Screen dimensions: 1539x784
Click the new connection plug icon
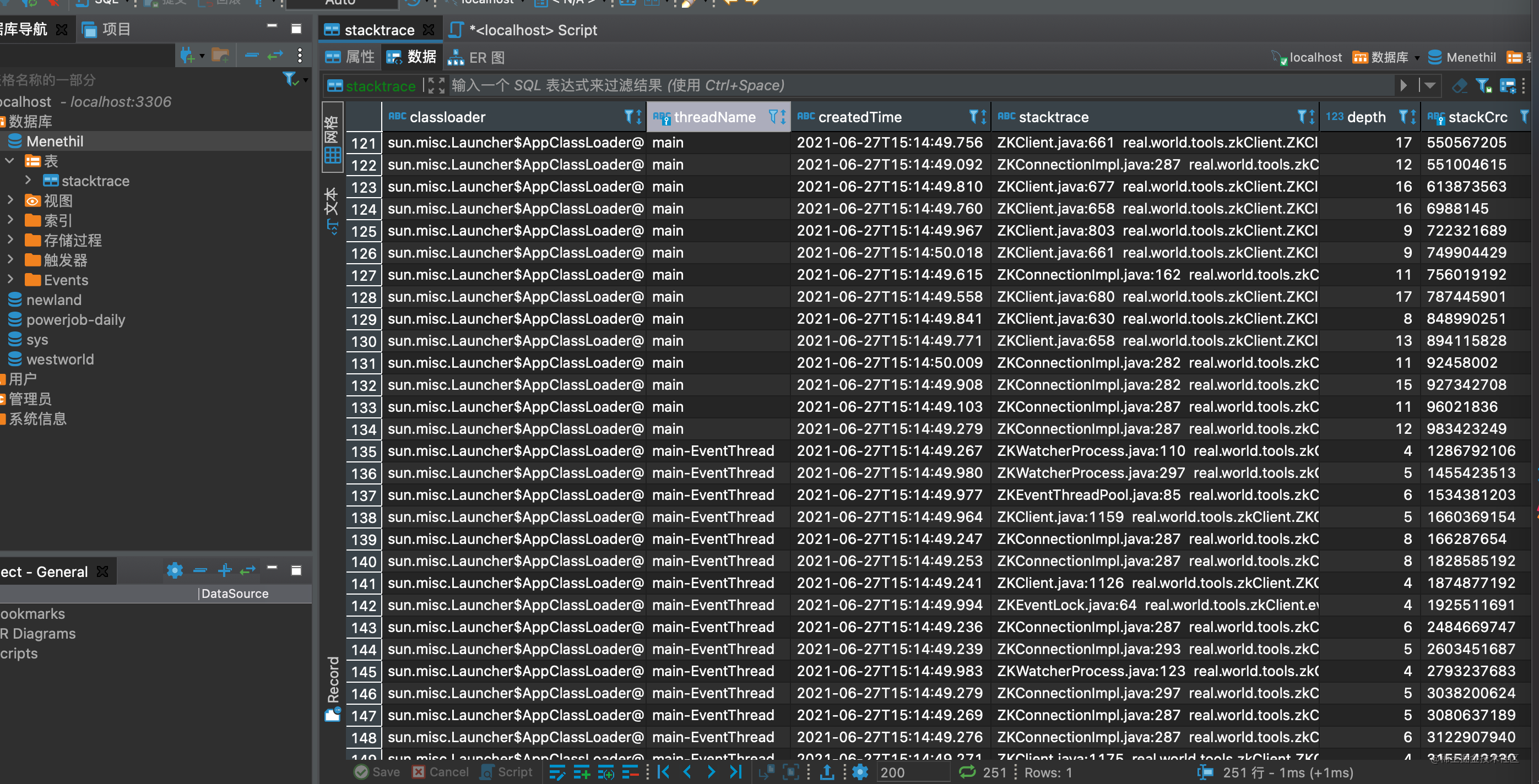click(188, 56)
